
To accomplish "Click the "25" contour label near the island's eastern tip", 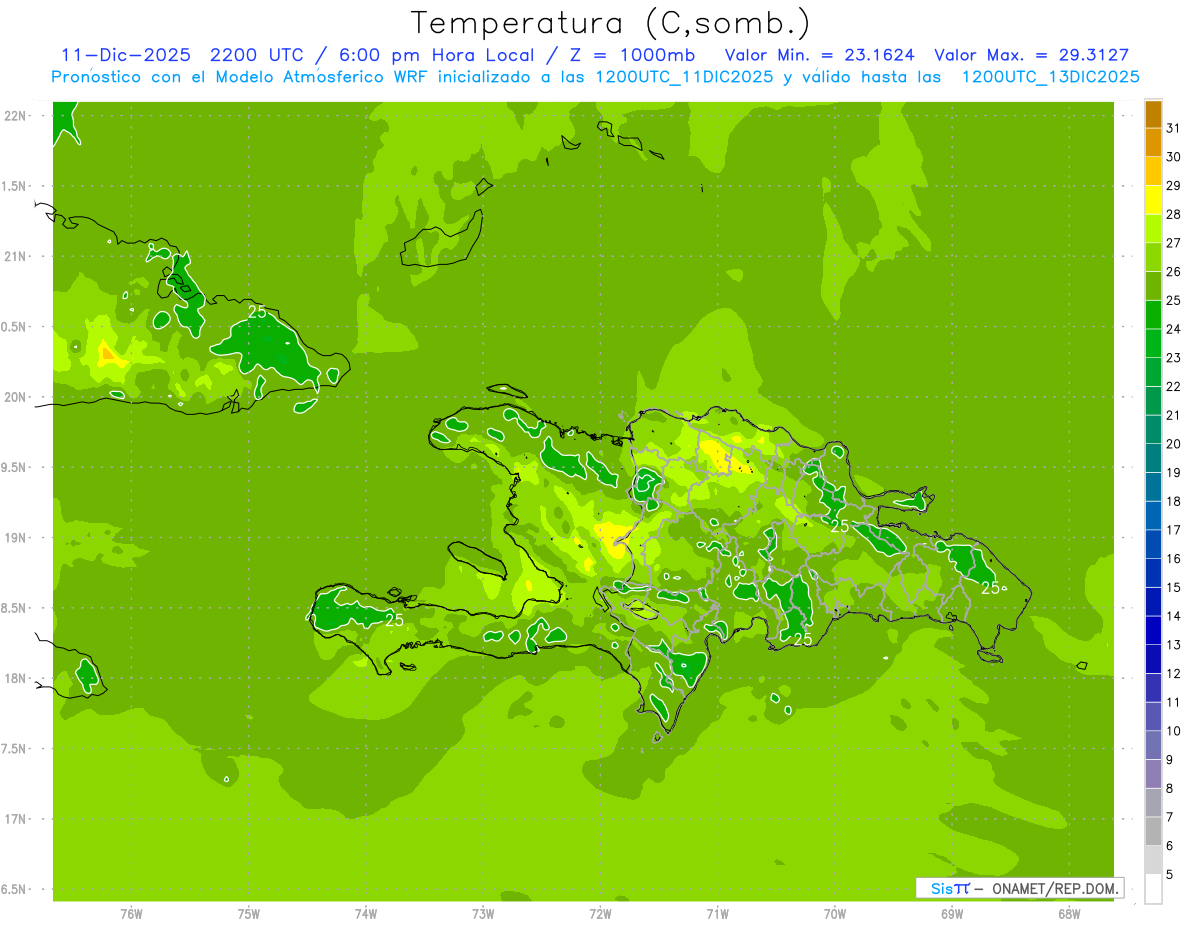I will [990, 588].
